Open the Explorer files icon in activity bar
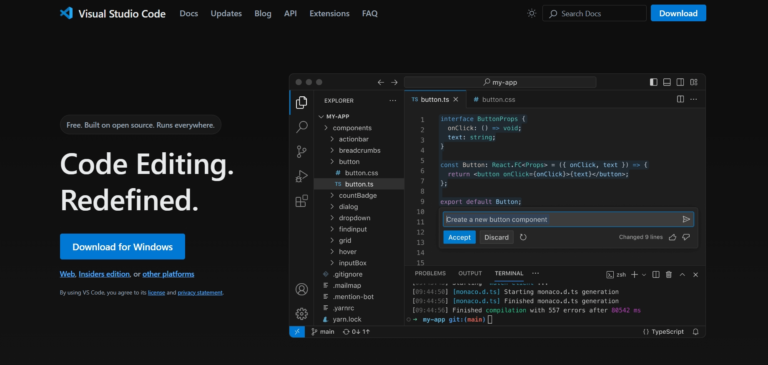The image size is (768, 365). (302, 102)
